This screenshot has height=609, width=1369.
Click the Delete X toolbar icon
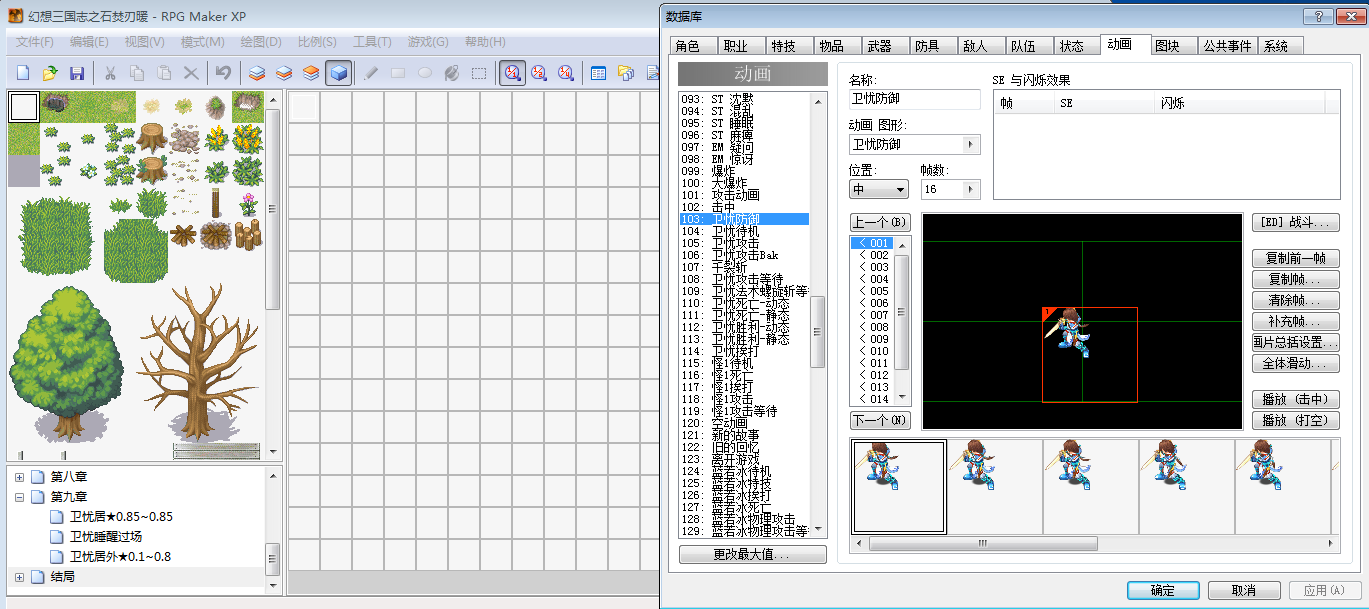(190, 73)
